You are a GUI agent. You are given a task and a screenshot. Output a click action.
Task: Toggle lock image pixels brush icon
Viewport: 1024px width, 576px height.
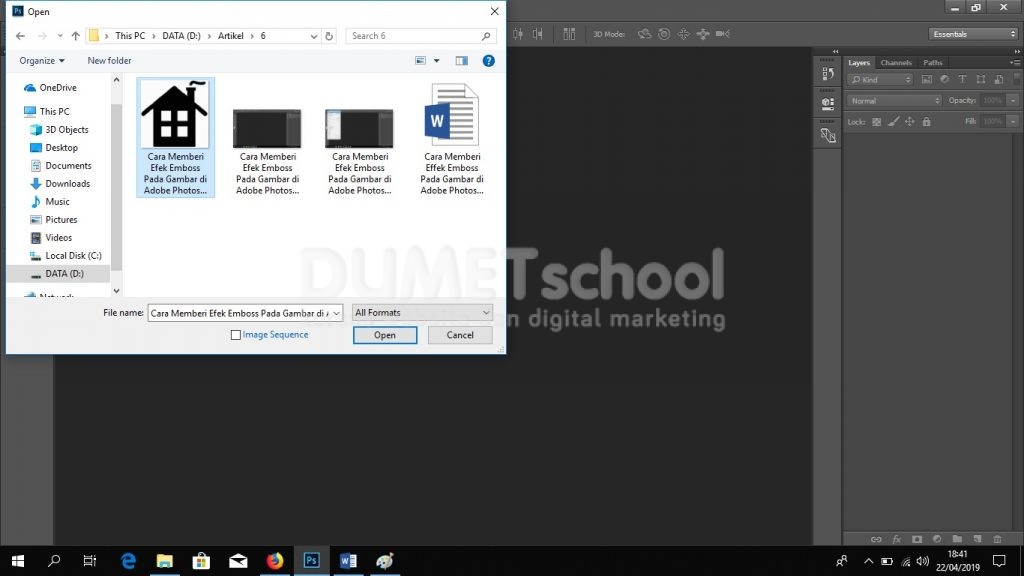point(893,121)
